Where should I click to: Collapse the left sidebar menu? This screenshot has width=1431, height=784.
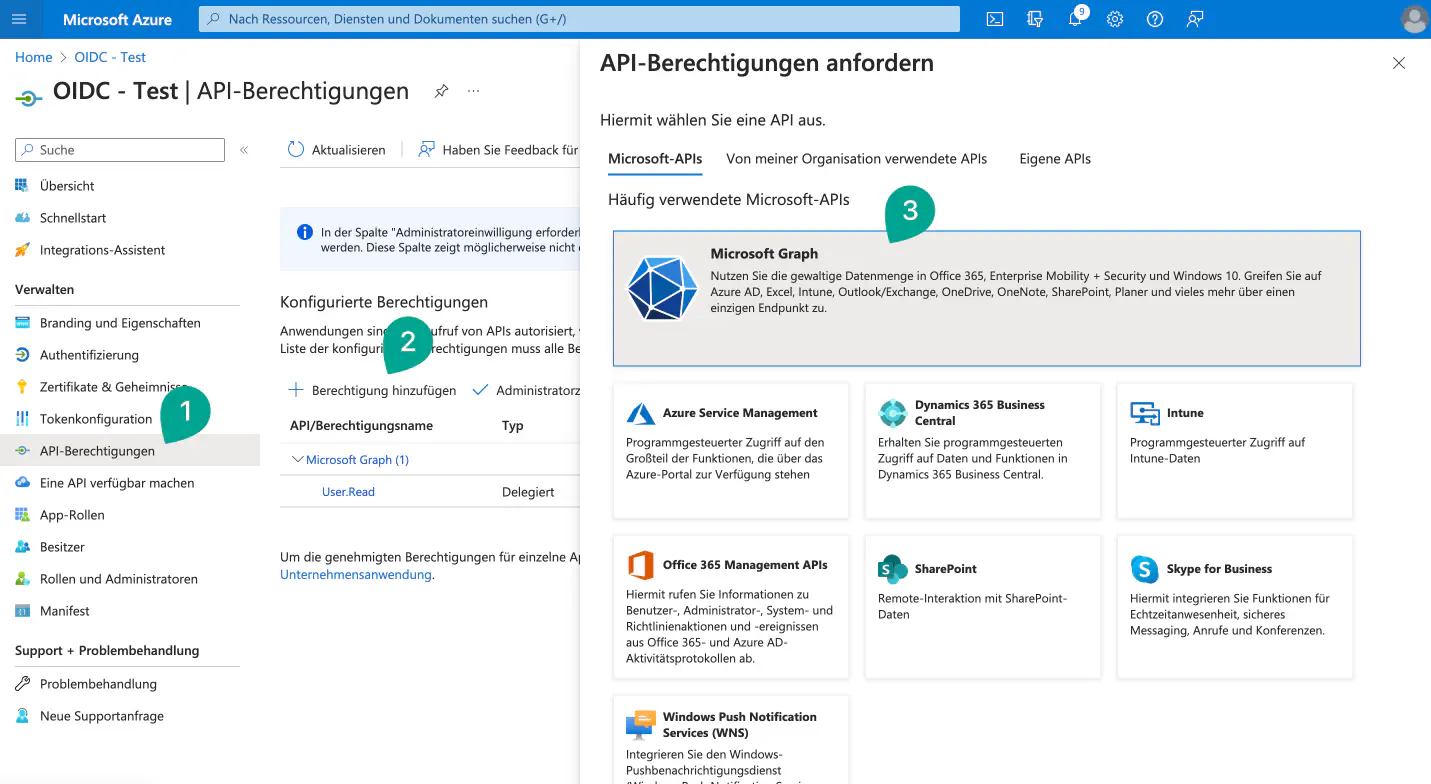244,150
